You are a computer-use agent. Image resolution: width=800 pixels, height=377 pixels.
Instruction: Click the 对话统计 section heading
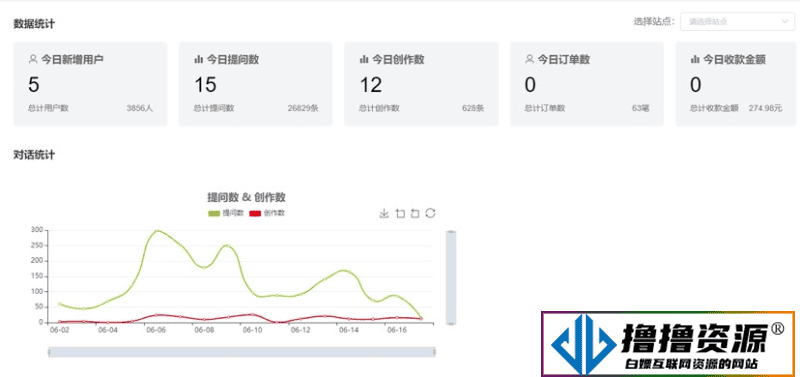point(34,155)
